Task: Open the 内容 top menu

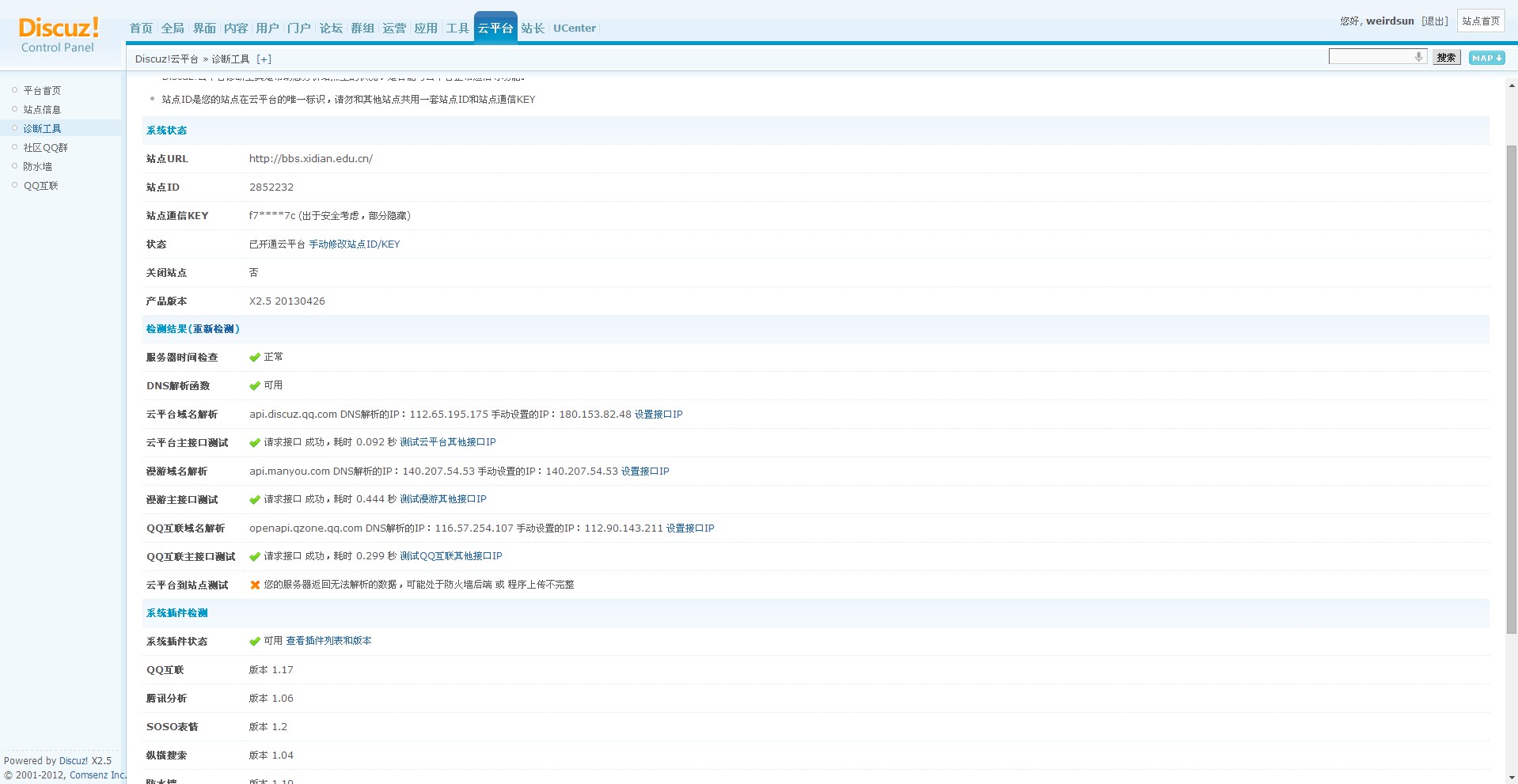Action: [236, 28]
